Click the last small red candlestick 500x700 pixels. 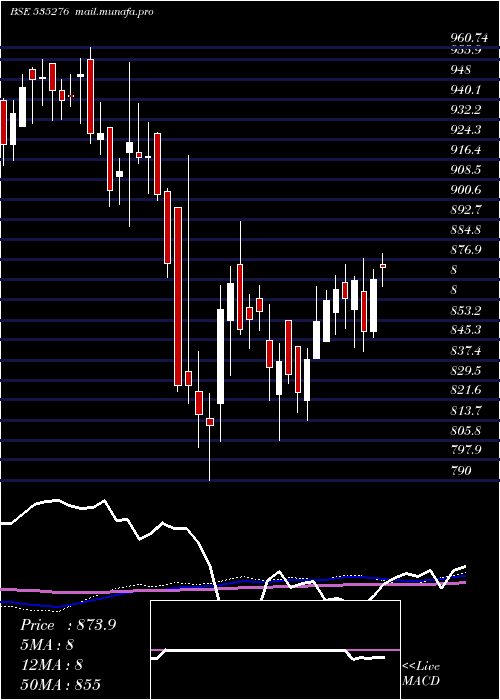pyautogui.click(x=383, y=266)
